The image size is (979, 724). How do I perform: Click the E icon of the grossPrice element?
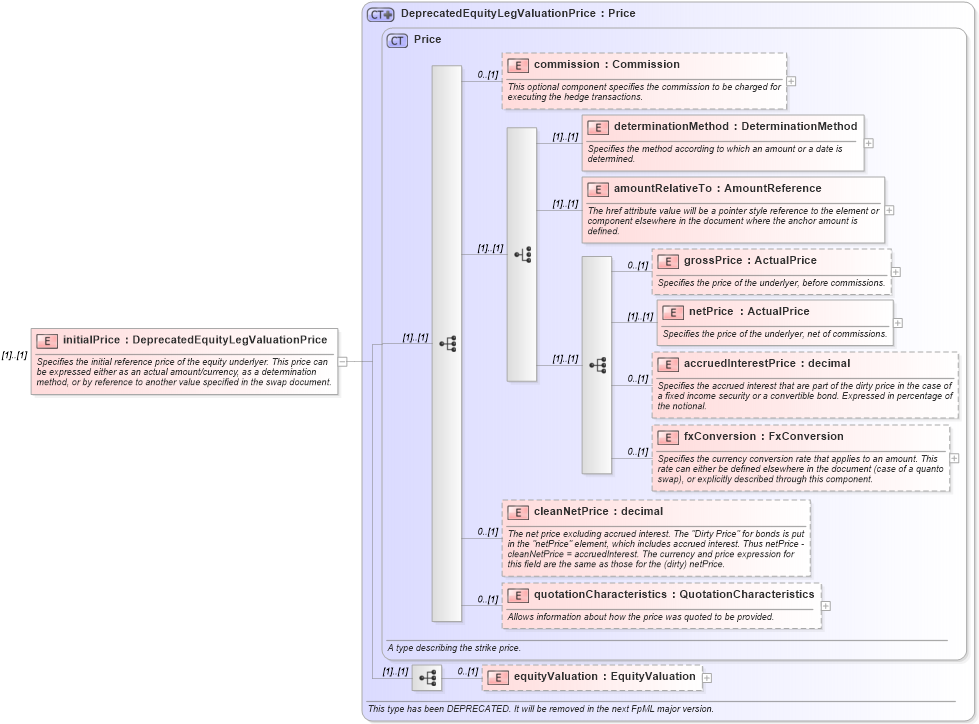tap(668, 261)
